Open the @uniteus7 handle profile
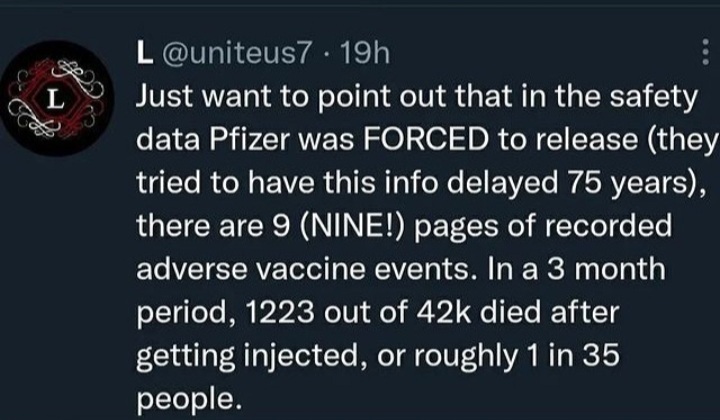This screenshot has height=420, width=720. [x=236, y=53]
